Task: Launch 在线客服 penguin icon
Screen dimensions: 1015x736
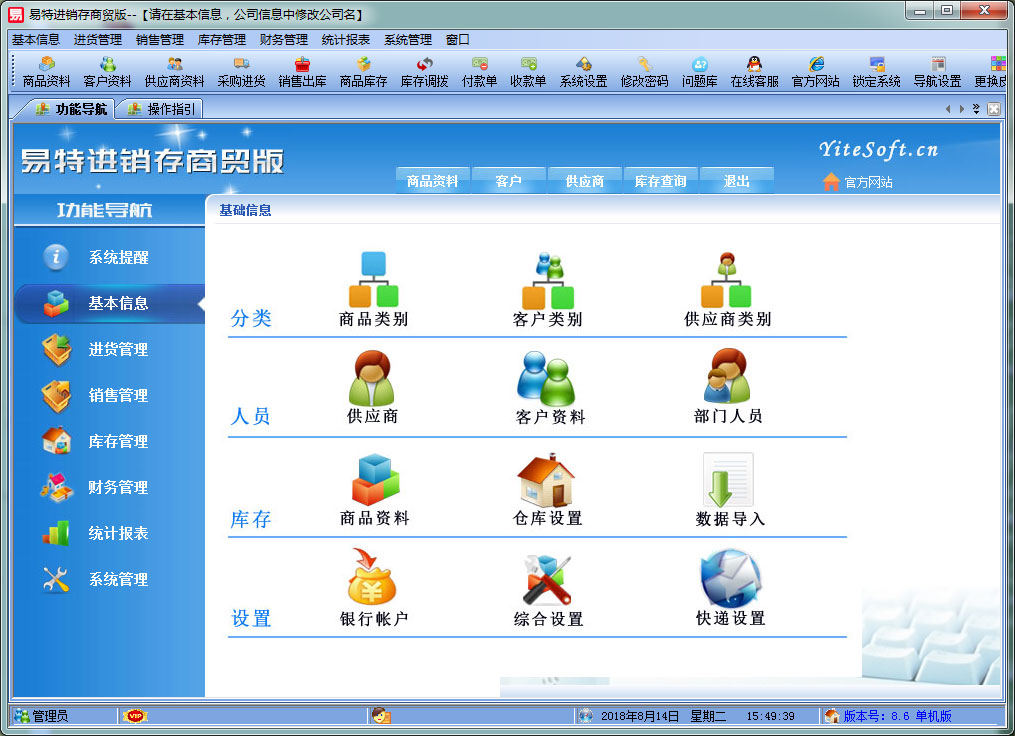Action: point(754,72)
